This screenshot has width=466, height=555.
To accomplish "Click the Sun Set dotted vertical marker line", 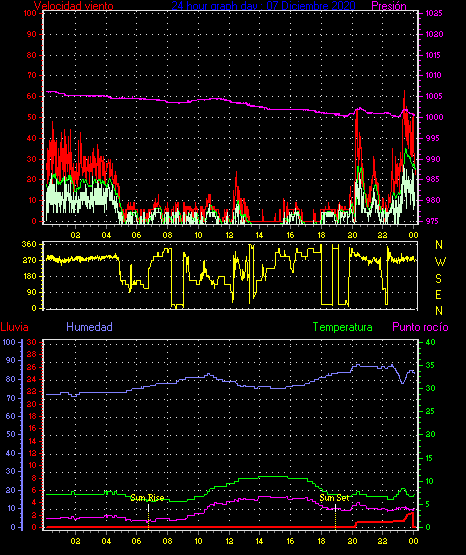I will 335,517.
